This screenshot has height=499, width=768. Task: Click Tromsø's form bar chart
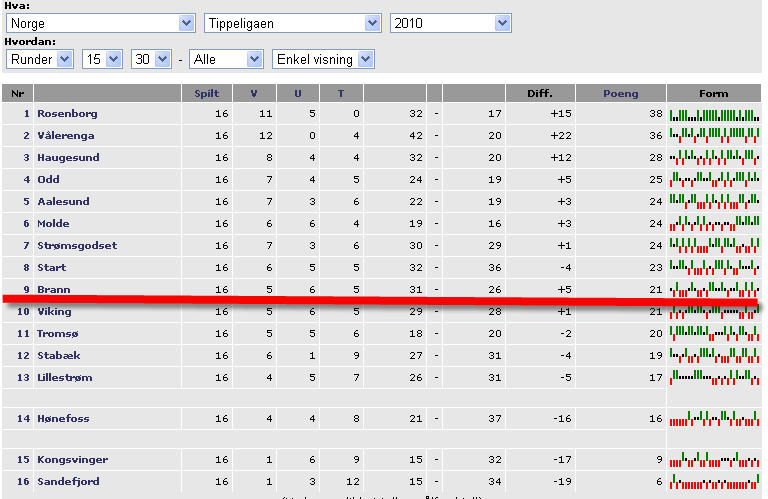(x=714, y=333)
